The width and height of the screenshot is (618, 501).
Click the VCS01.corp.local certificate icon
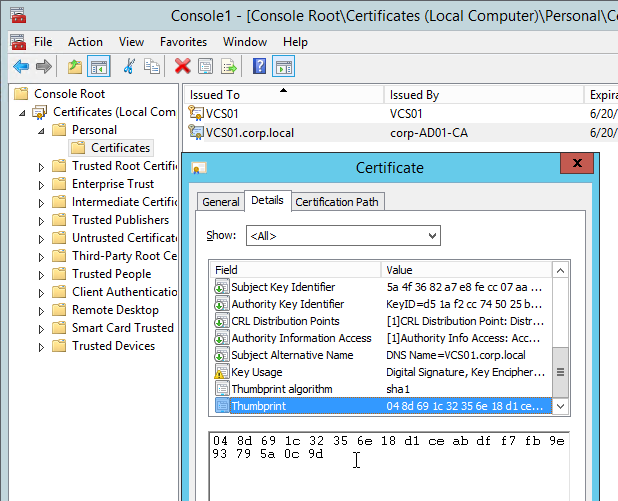196,132
